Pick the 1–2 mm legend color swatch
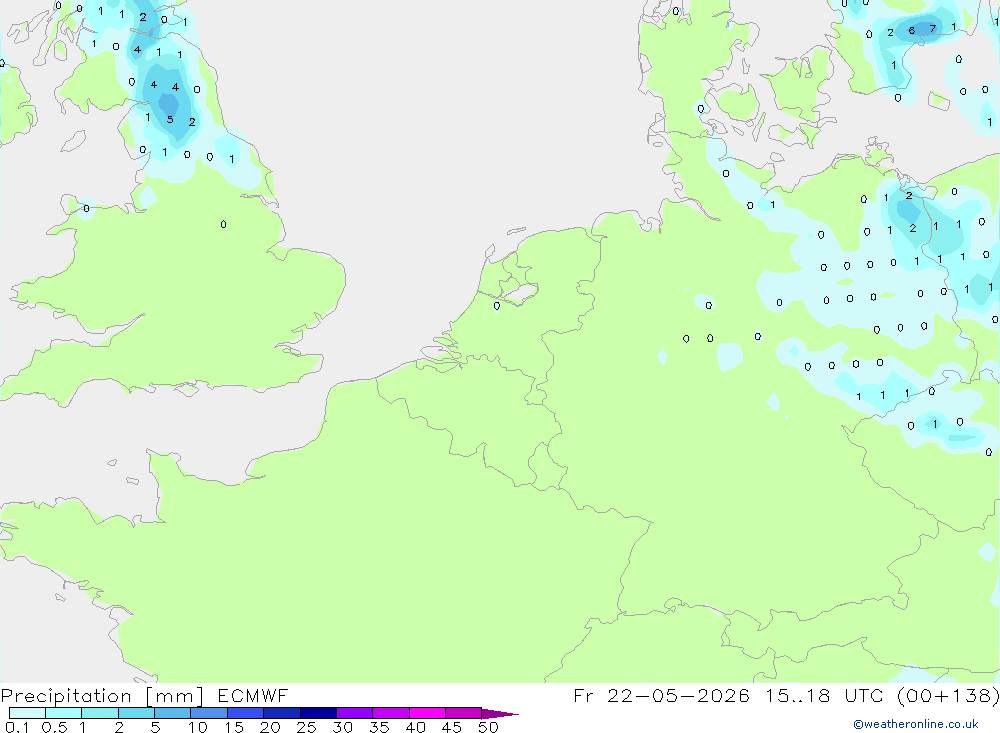The height and width of the screenshot is (733, 1000). 100,713
